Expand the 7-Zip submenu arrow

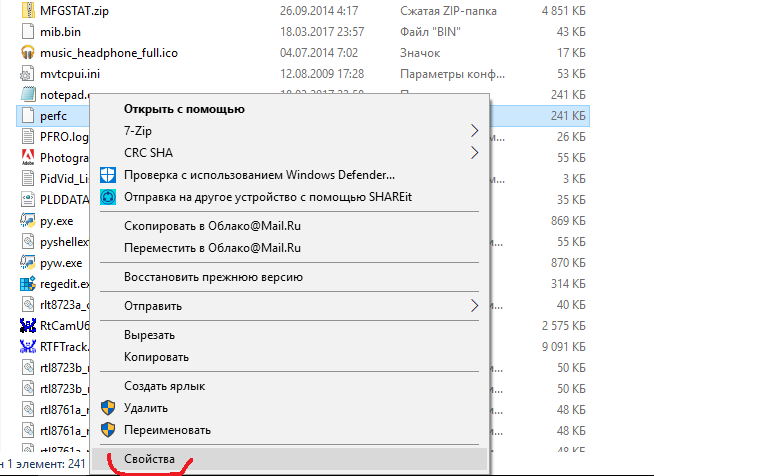click(474, 131)
